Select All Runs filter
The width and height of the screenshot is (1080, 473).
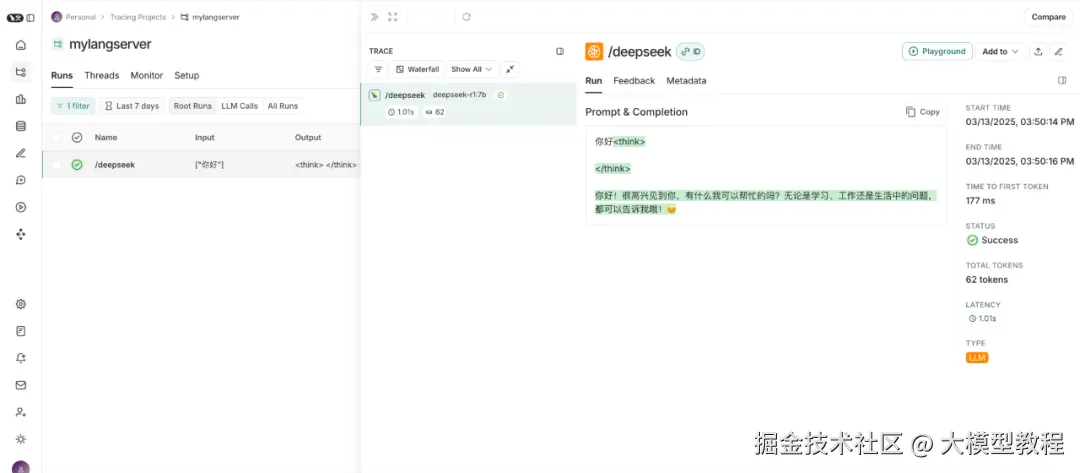pyautogui.click(x=283, y=106)
